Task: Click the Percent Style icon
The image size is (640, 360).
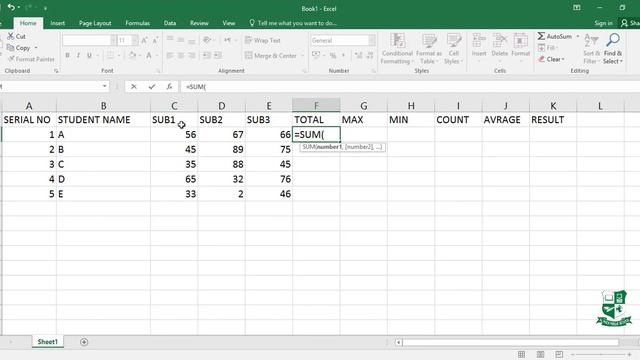Action: point(333,55)
